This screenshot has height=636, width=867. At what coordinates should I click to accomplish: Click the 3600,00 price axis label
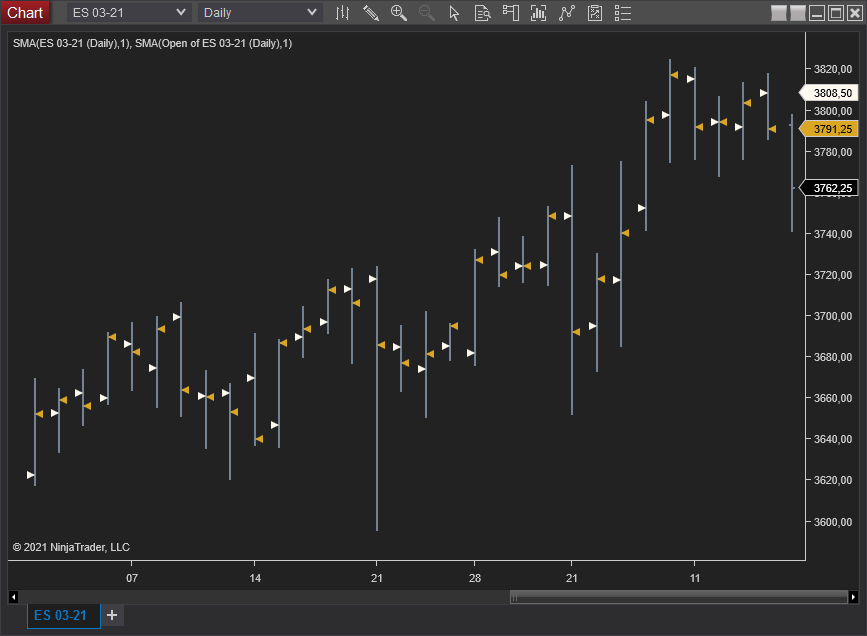click(x=833, y=522)
